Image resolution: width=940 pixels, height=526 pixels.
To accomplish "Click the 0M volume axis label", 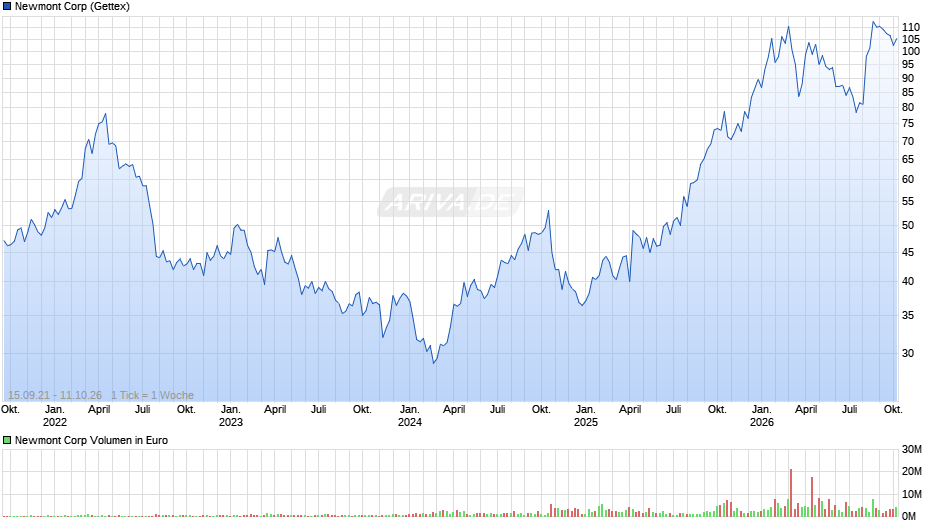I will [x=908, y=516].
